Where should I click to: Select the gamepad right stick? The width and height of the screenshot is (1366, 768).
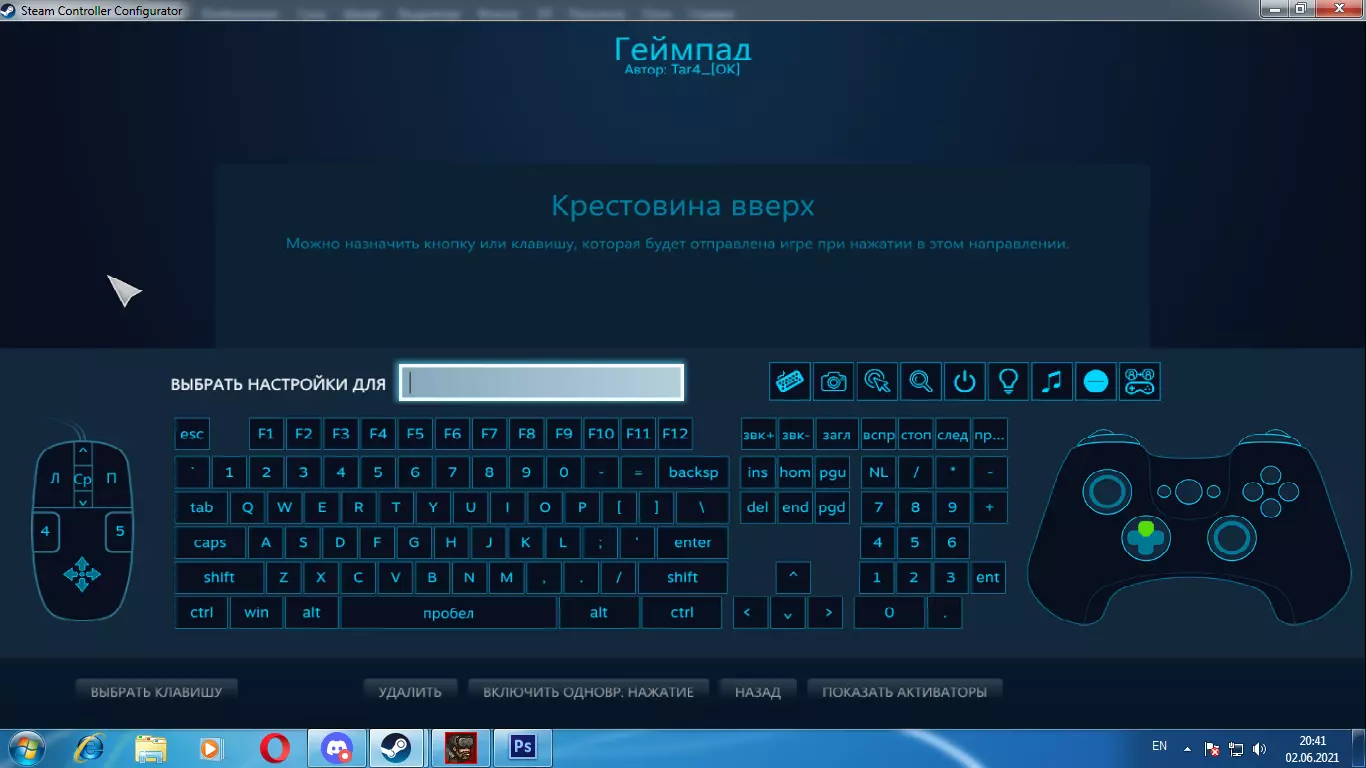click(x=1231, y=539)
